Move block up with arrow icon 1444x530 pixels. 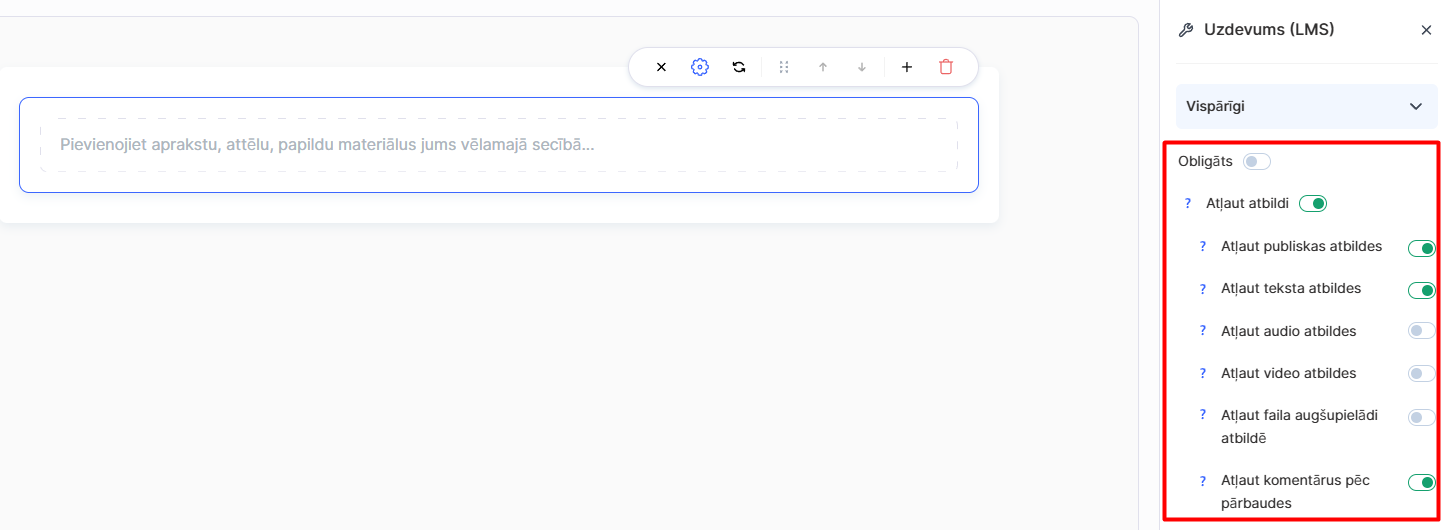[x=823, y=67]
